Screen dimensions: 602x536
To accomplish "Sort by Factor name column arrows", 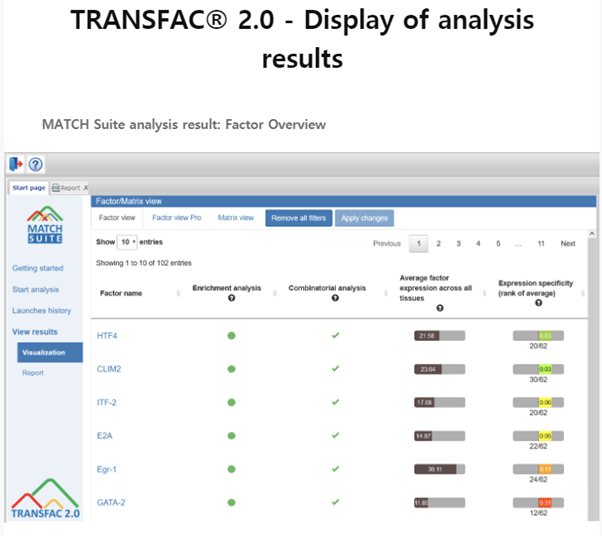I will tap(178, 293).
